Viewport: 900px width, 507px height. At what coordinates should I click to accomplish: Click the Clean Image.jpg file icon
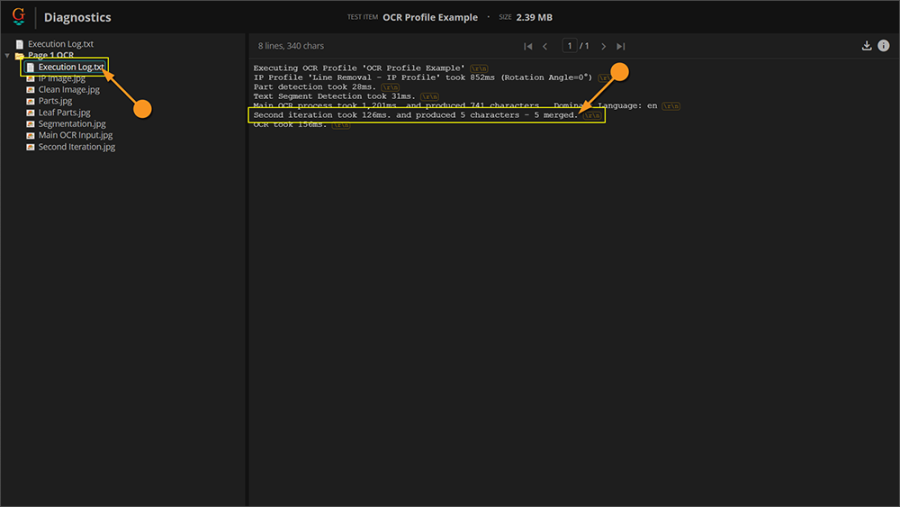30,90
